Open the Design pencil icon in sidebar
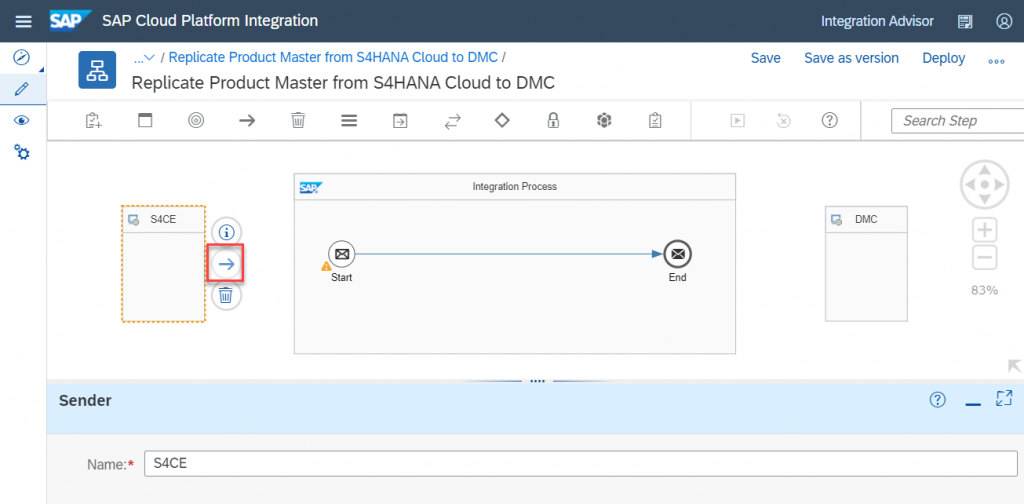The width and height of the screenshot is (1024, 504). tap(22, 89)
